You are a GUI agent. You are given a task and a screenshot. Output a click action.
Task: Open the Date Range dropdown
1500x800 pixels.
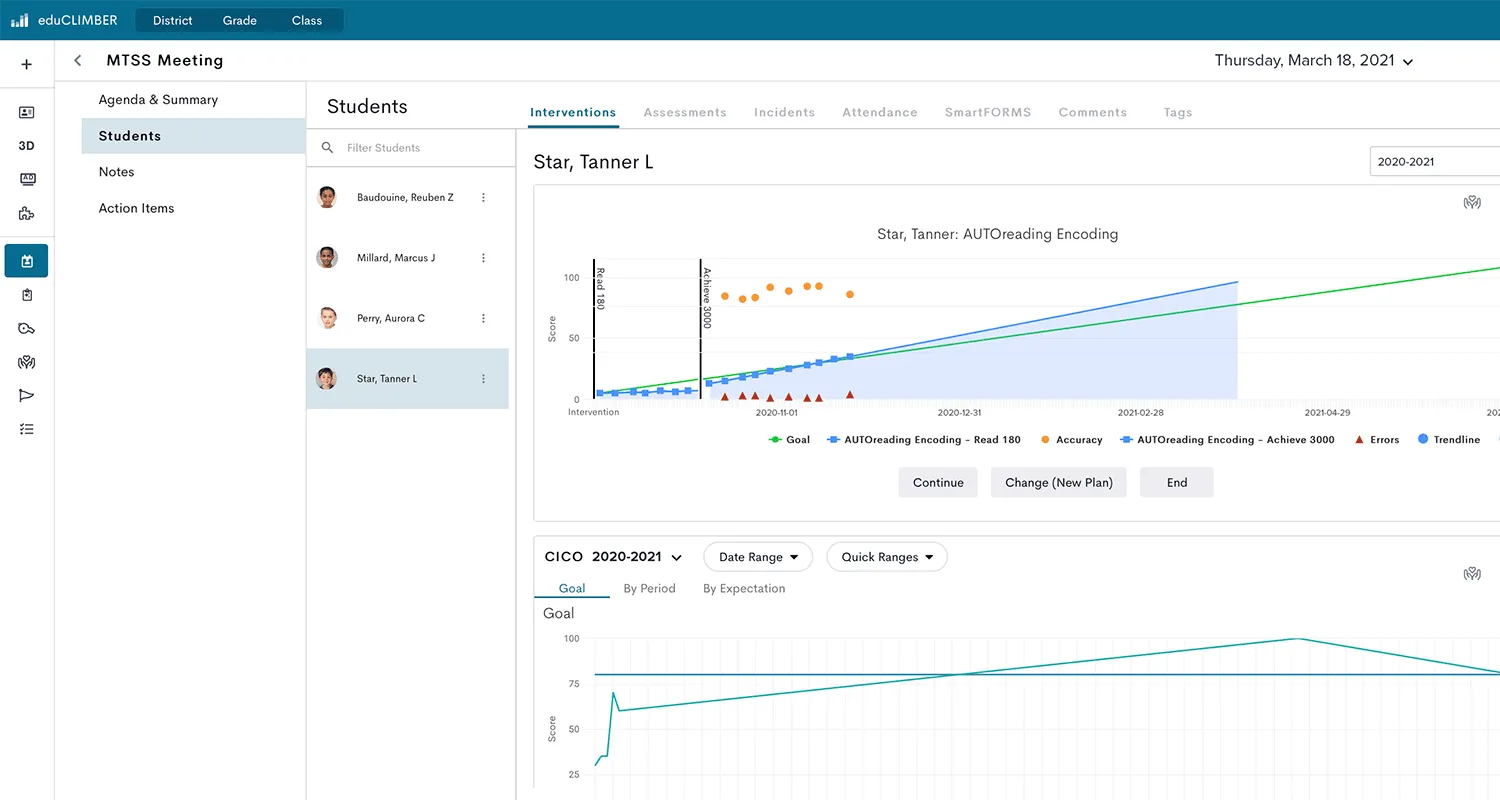click(758, 557)
